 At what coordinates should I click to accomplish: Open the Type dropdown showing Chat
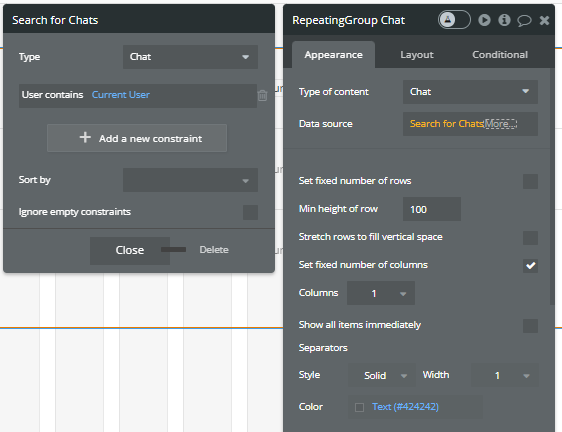(190, 57)
